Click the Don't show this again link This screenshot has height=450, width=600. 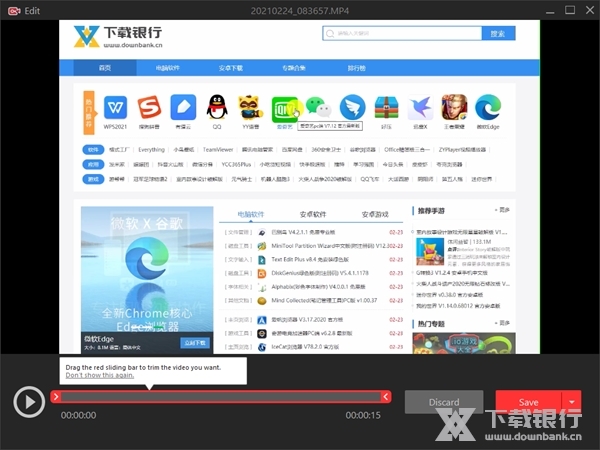coord(99,375)
